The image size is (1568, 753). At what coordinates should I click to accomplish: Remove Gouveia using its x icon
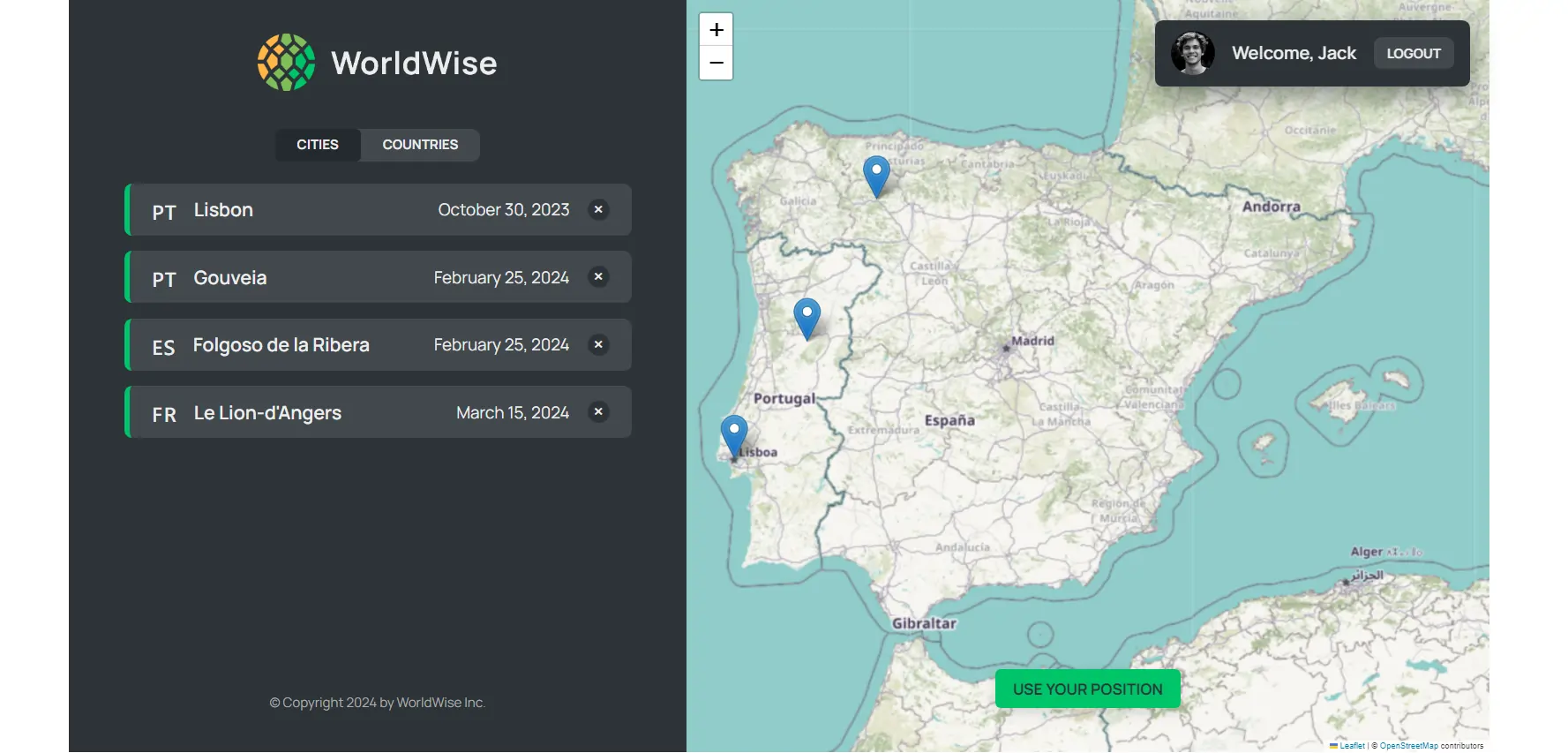point(598,277)
